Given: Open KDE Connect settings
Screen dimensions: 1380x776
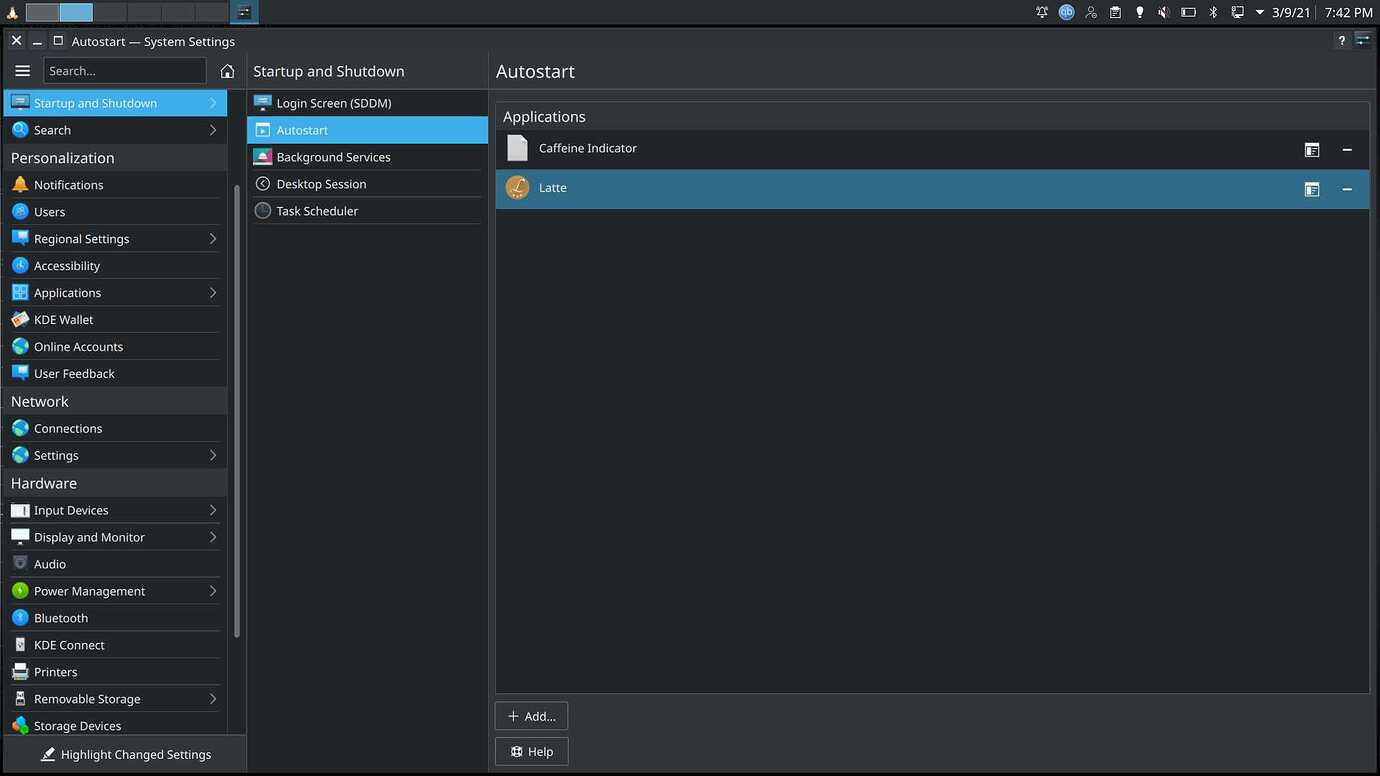Looking at the screenshot, I should pos(115,645).
